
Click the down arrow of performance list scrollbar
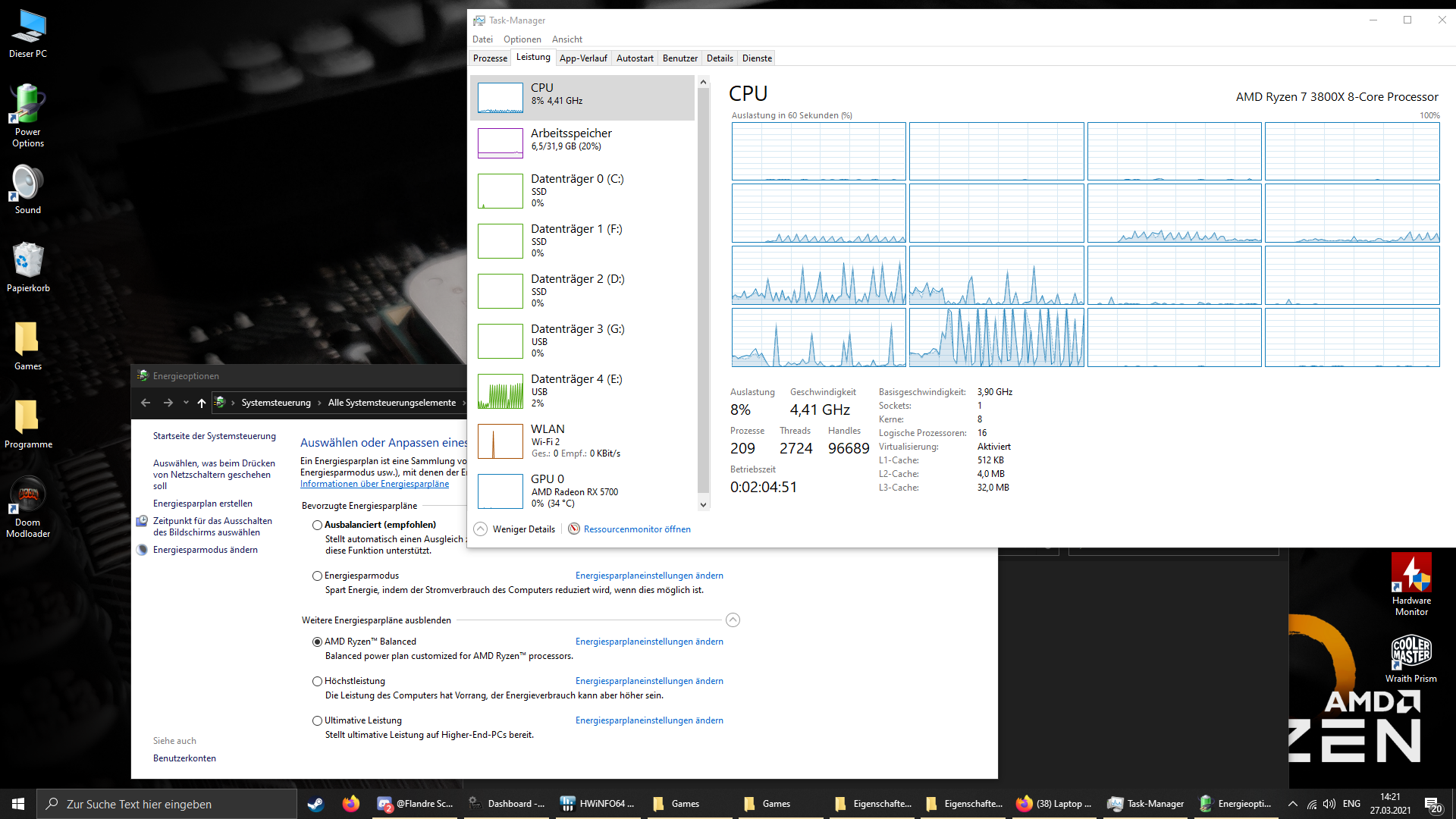click(703, 504)
